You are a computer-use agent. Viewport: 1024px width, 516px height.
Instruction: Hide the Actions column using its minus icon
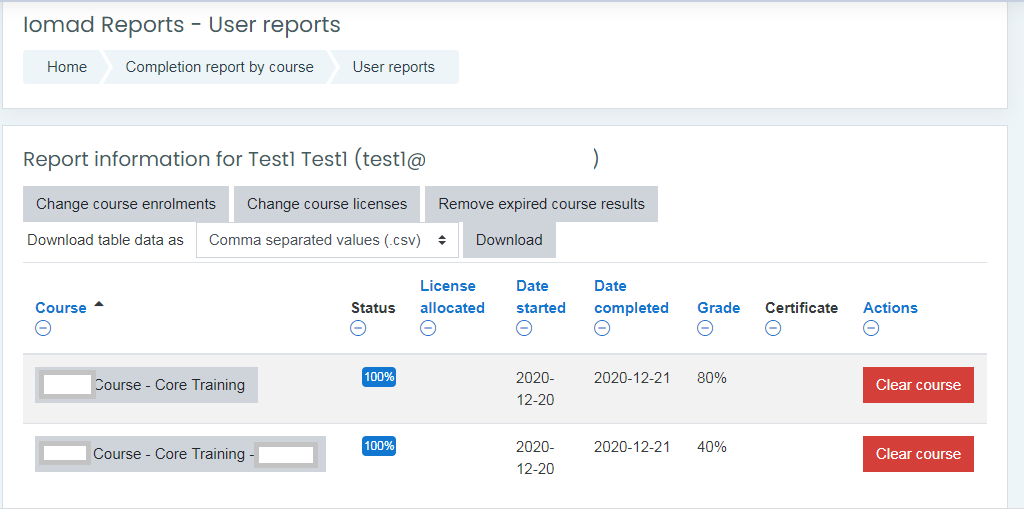pos(871,329)
